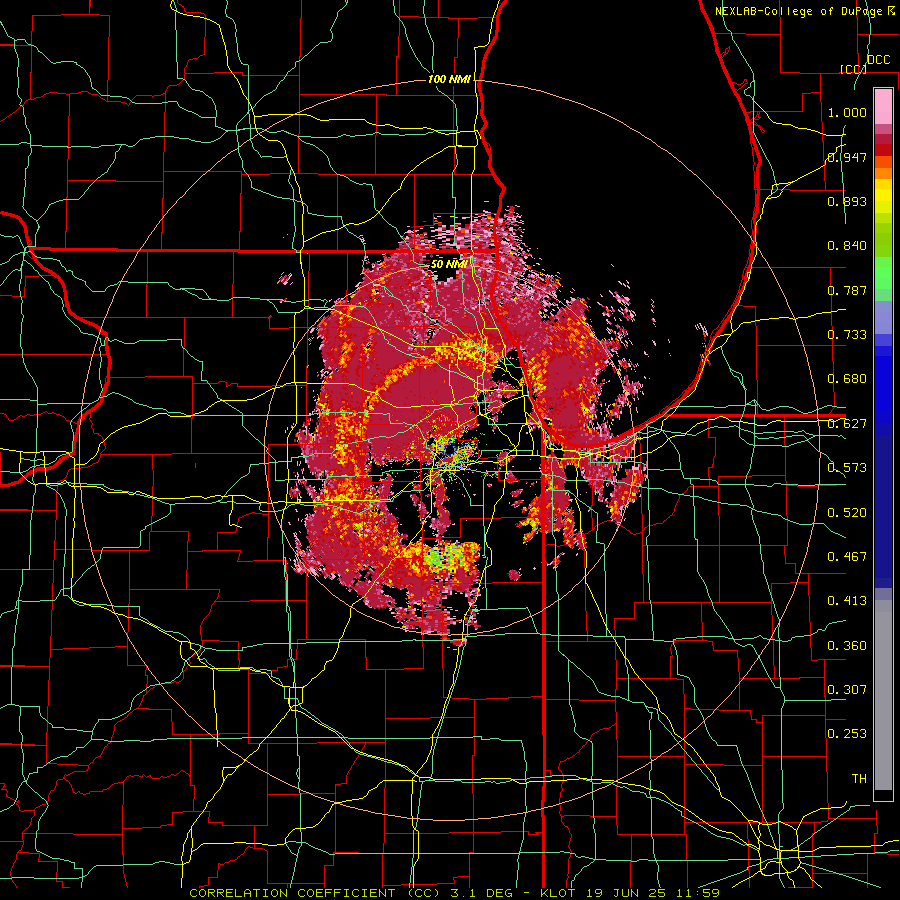Click the 0.520 legend value
900x900 pixels.
coord(847,513)
